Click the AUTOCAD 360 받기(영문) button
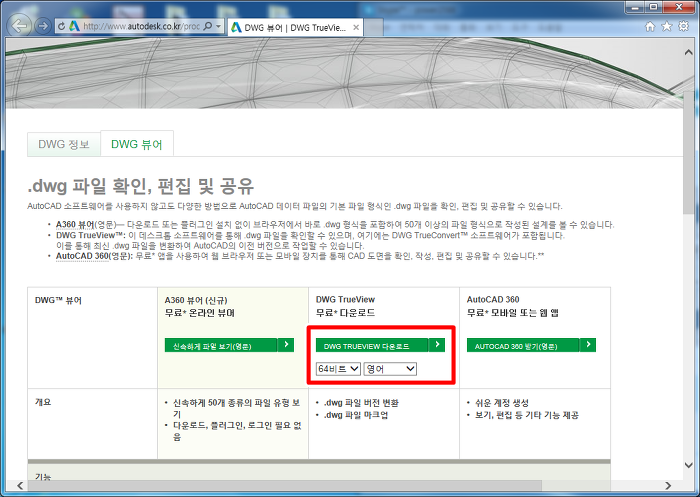The width and height of the screenshot is (700, 497). [523, 346]
